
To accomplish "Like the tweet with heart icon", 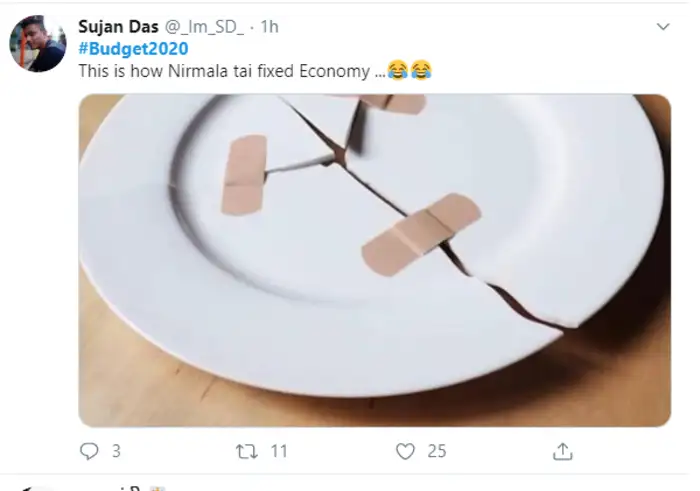I will click(405, 451).
